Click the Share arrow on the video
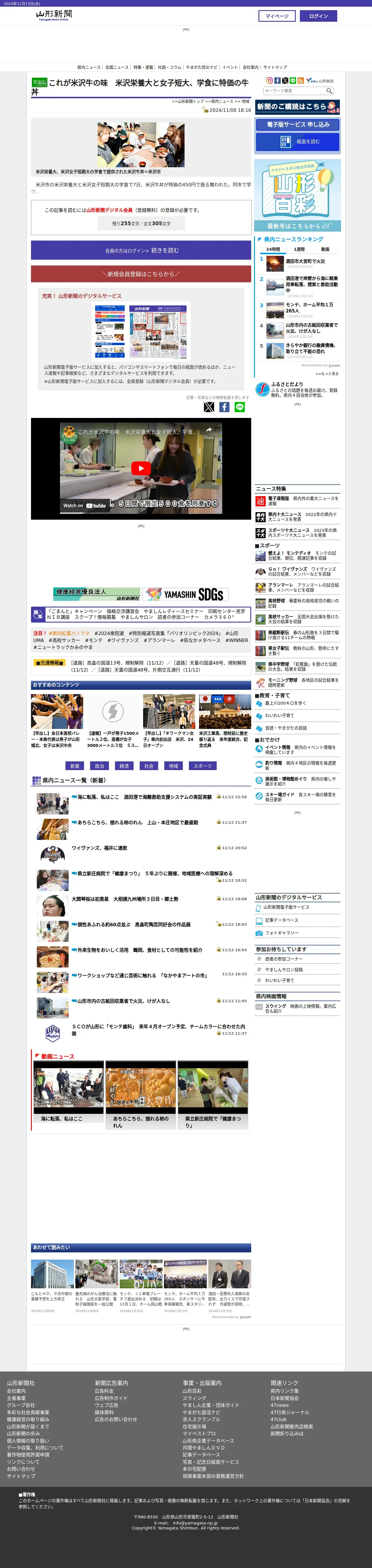Viewport: 372px width, 1568px height. (209, 433)
